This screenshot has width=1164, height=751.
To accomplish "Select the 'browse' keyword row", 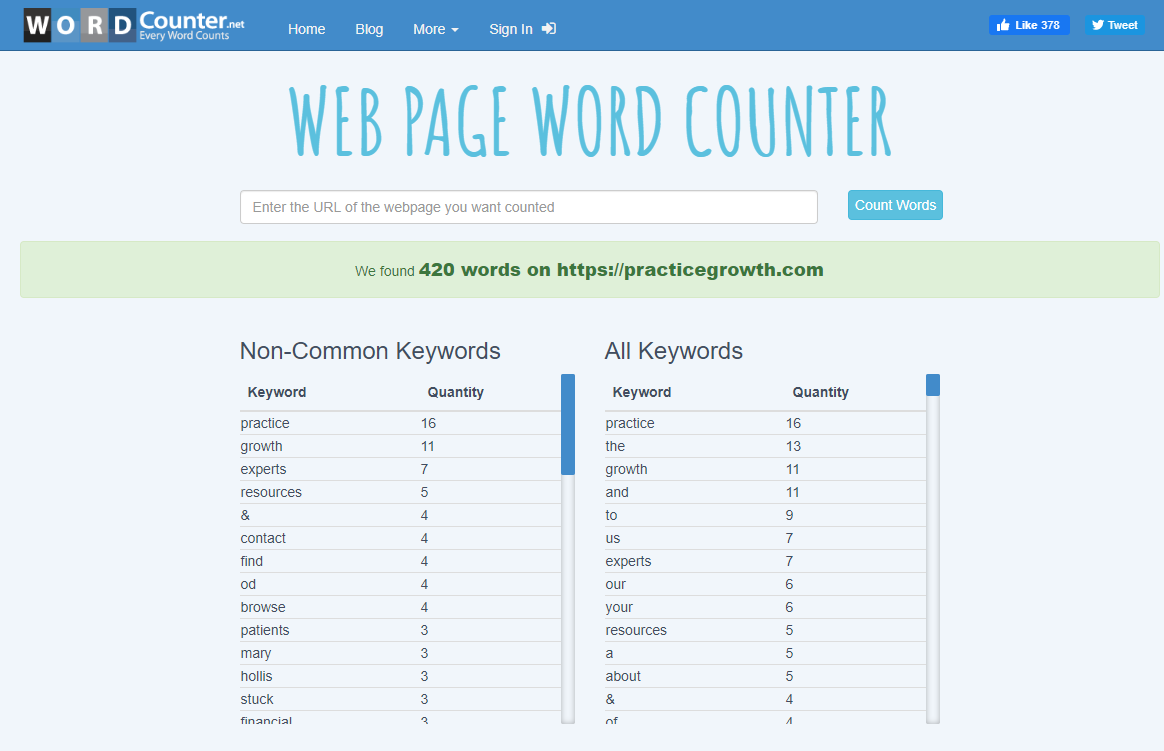I will tap(400, 607).
